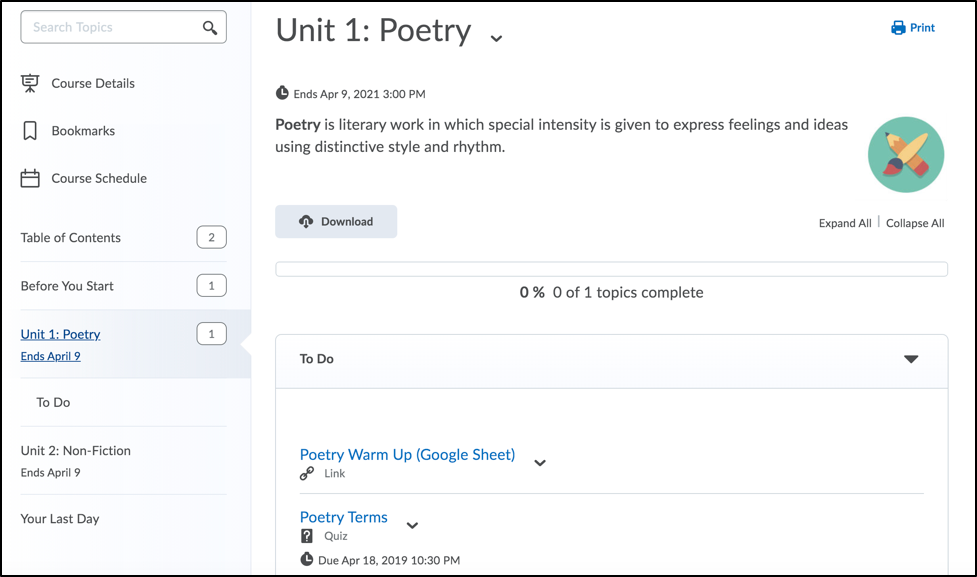
Task: Click the topics completion progress bar
Action: (611, 269)
